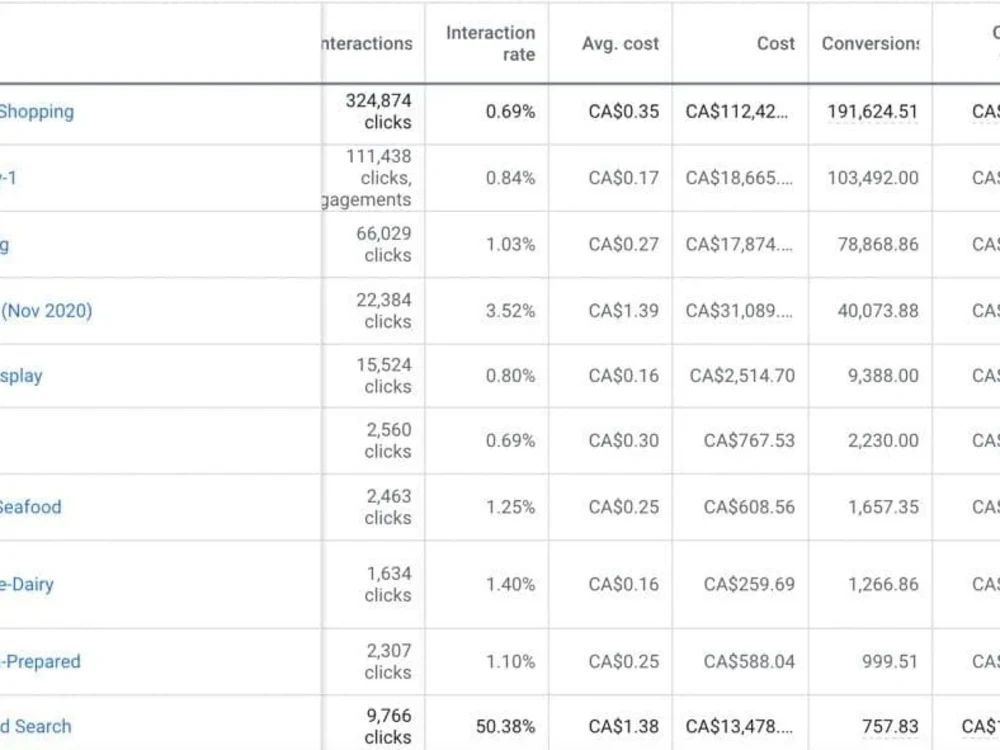Sort by Cost column header
The height and width of the screenshot is (750, 1000).
(x=776, y=43)
